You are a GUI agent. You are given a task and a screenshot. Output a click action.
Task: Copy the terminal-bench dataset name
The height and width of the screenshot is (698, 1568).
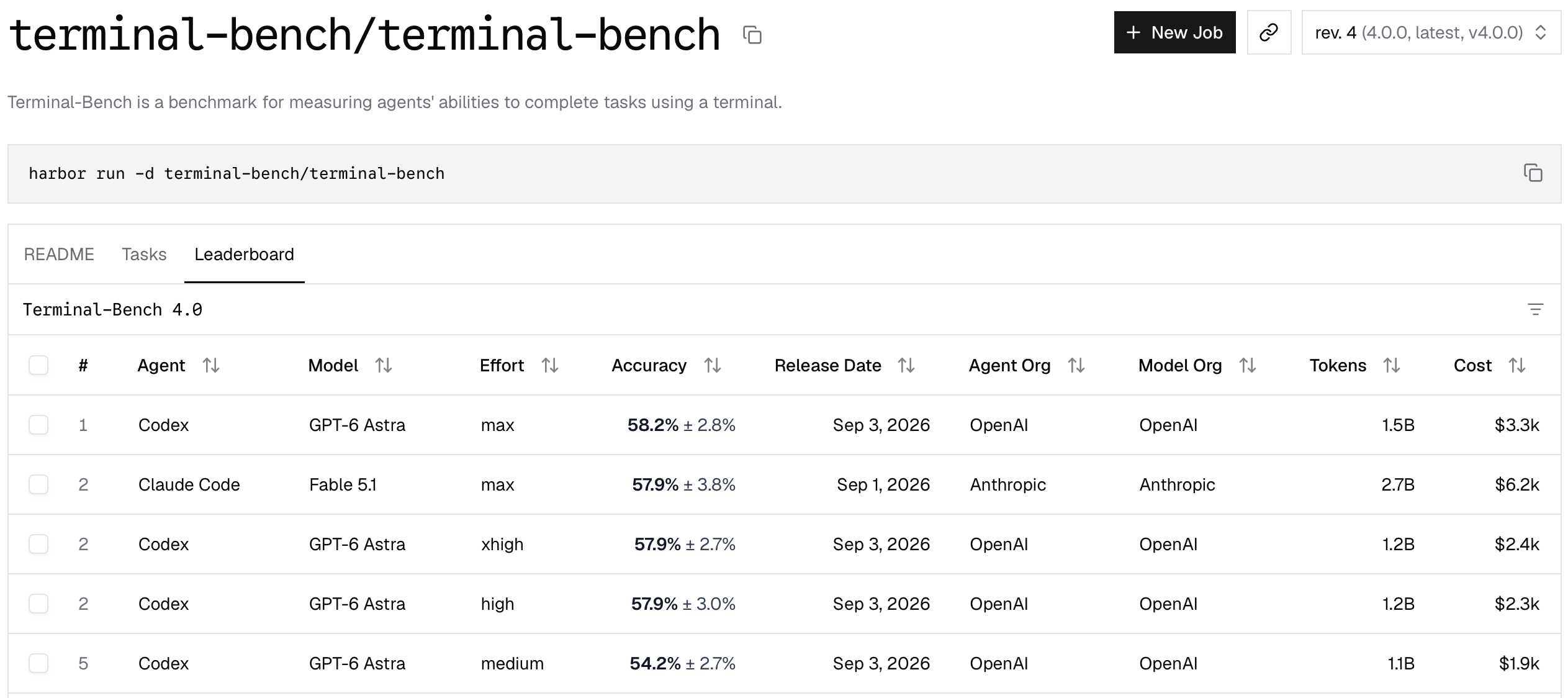[x=752, y=35]
